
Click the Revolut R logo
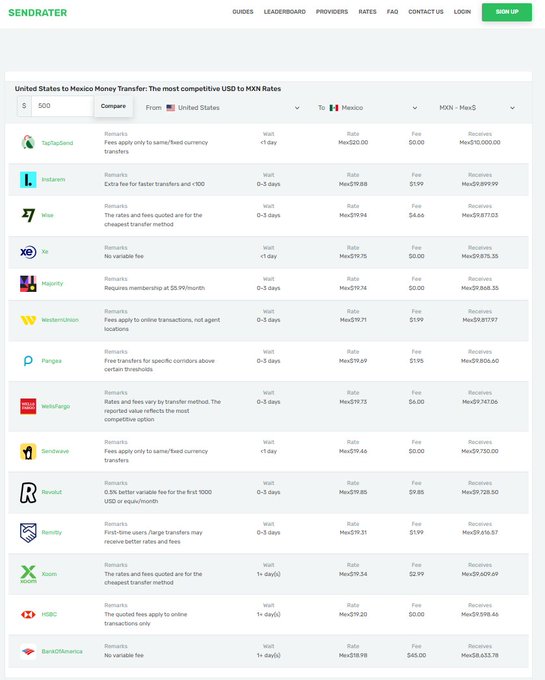pos(28,493)
